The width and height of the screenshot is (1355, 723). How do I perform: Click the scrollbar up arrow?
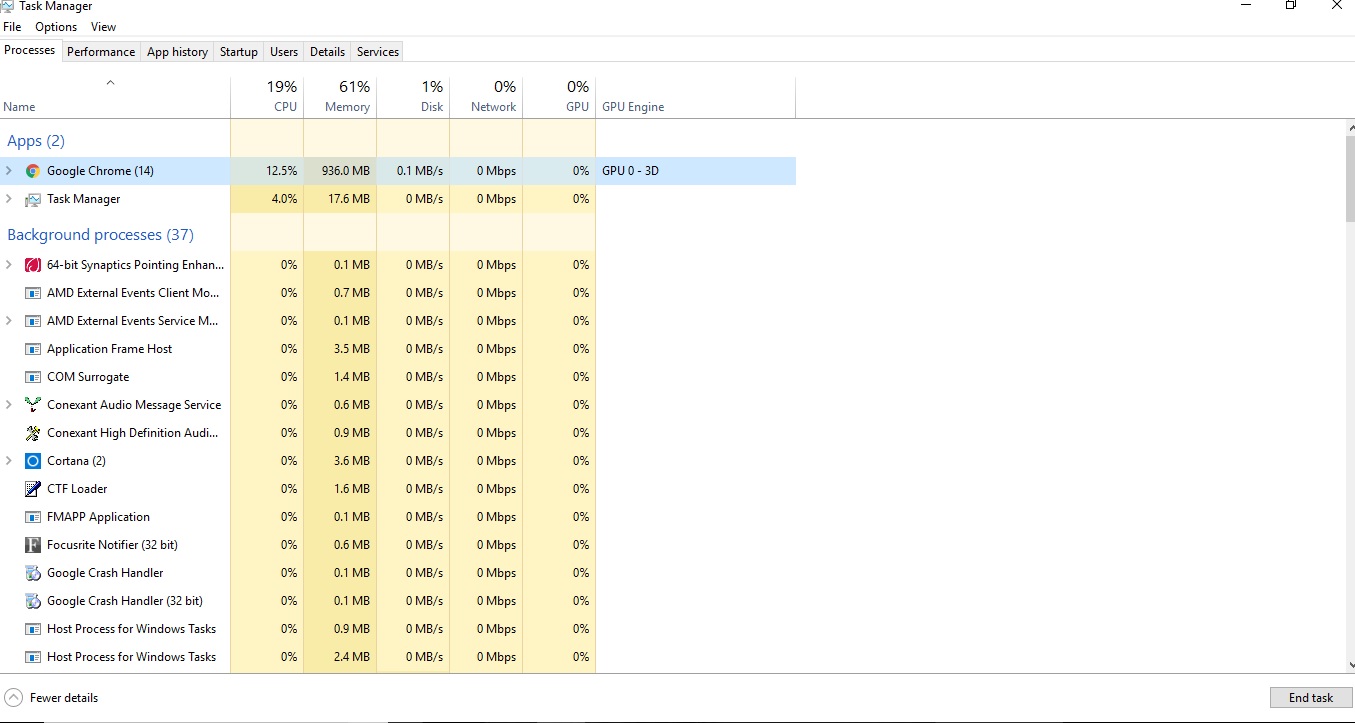[x=1350, y=127]
